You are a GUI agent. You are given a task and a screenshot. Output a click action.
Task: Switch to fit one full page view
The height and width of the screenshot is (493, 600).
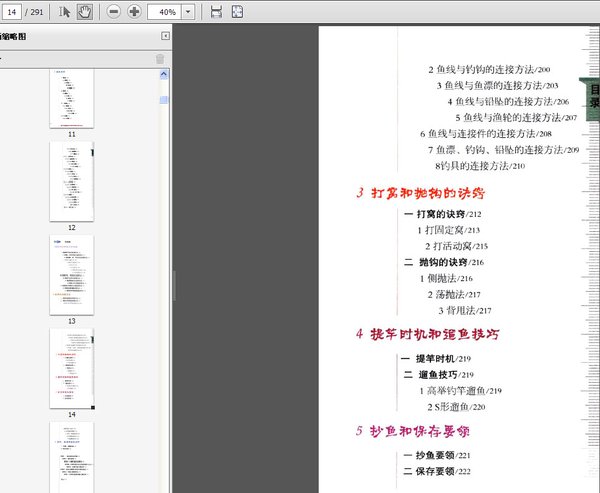[x=237, y=12]
